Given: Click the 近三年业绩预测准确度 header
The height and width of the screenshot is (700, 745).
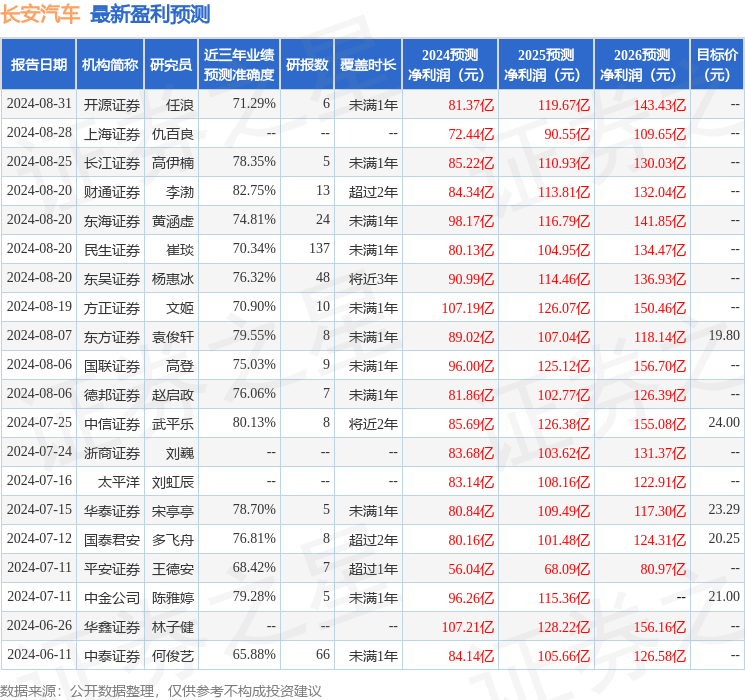Looking at the screenshot, I should click(238, 65).
